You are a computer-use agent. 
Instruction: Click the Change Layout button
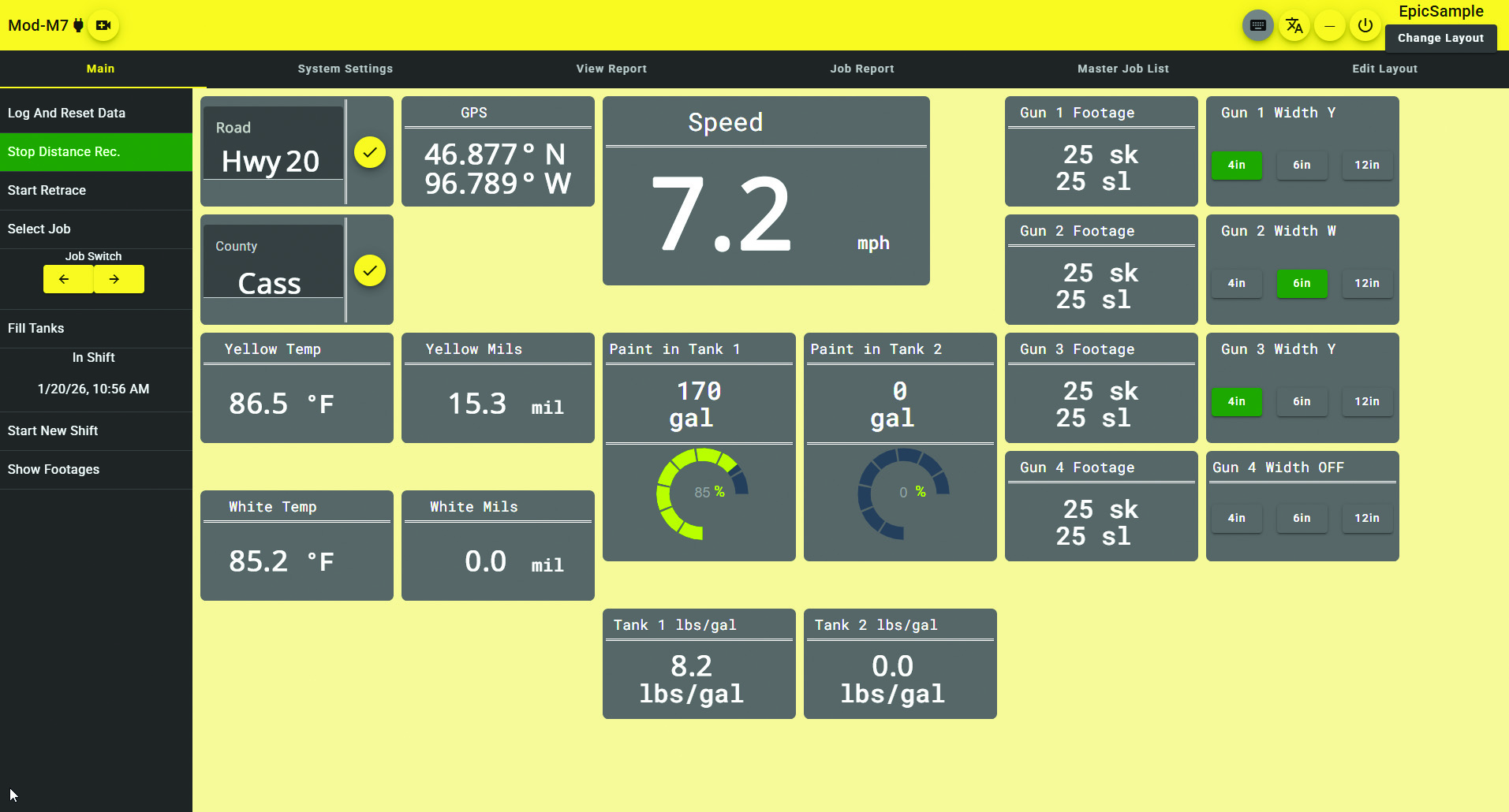click(x=1440, y=38)
